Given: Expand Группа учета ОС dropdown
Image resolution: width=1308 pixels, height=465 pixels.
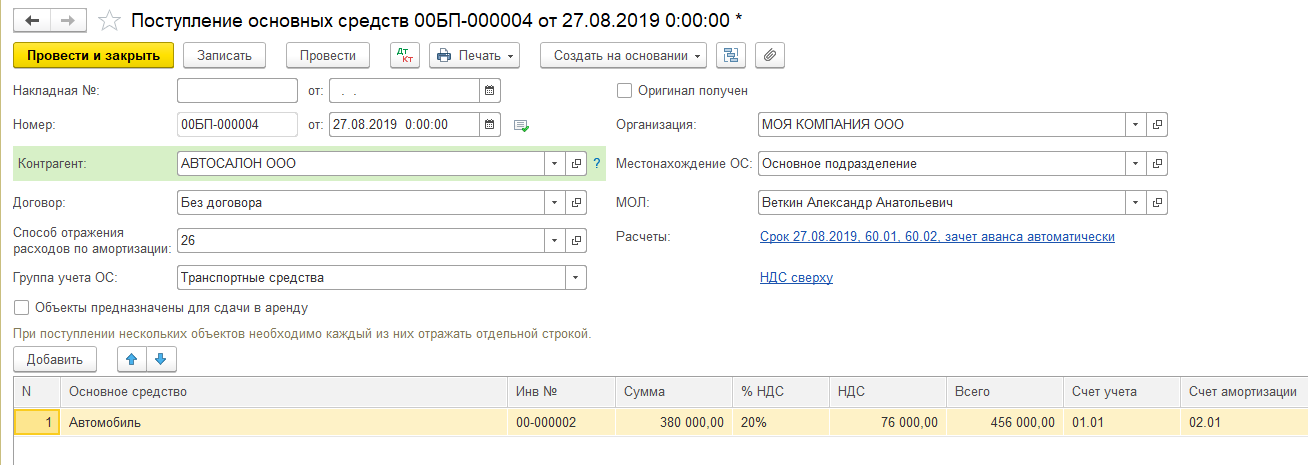Looking at the screenshot, I should point(576,278).
